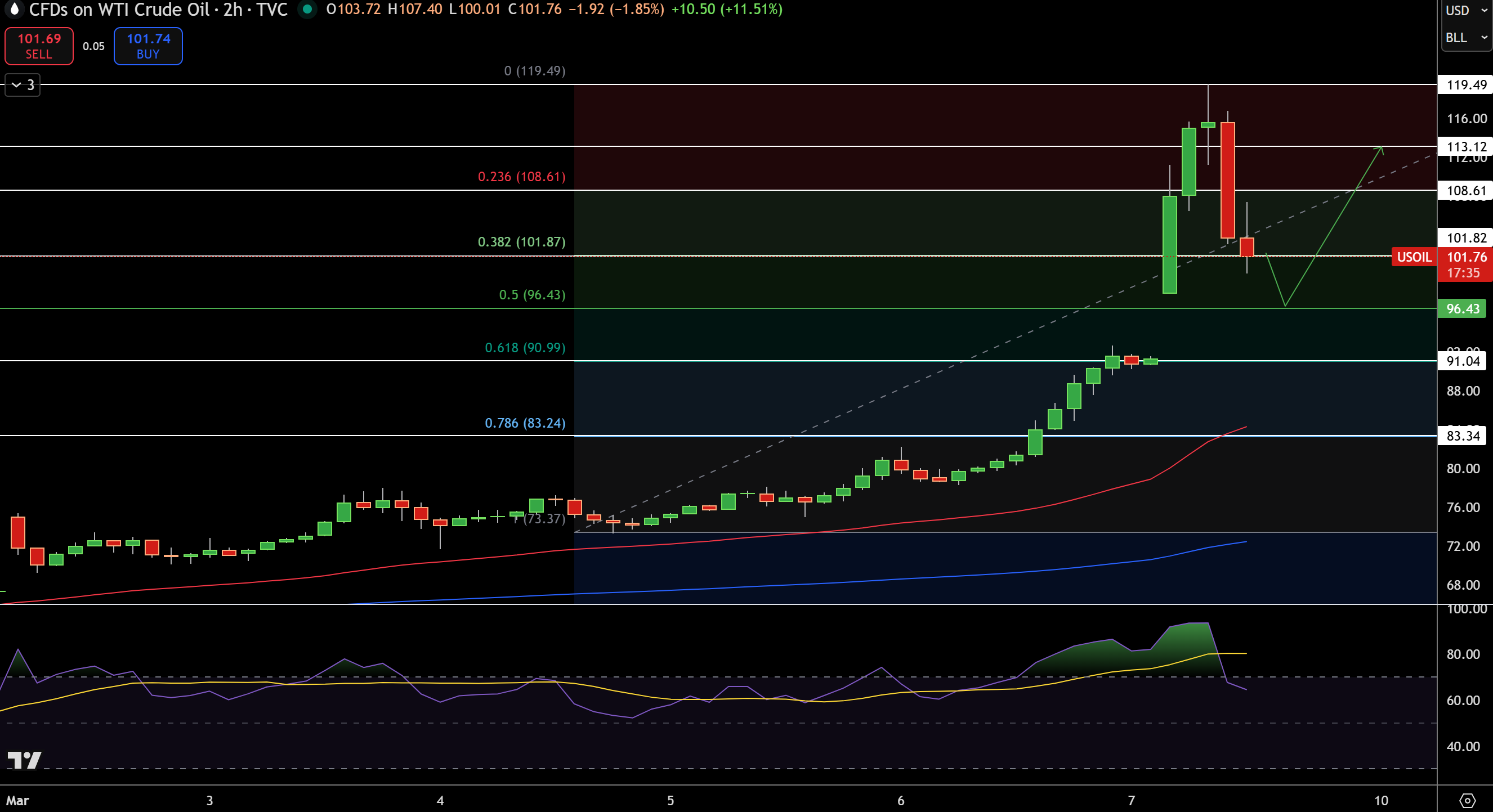The height and width of the screenshot is (812, 1493).
Task: Select the 0.786 (83.24) Fibonacci label
Action: click(525, 423)
